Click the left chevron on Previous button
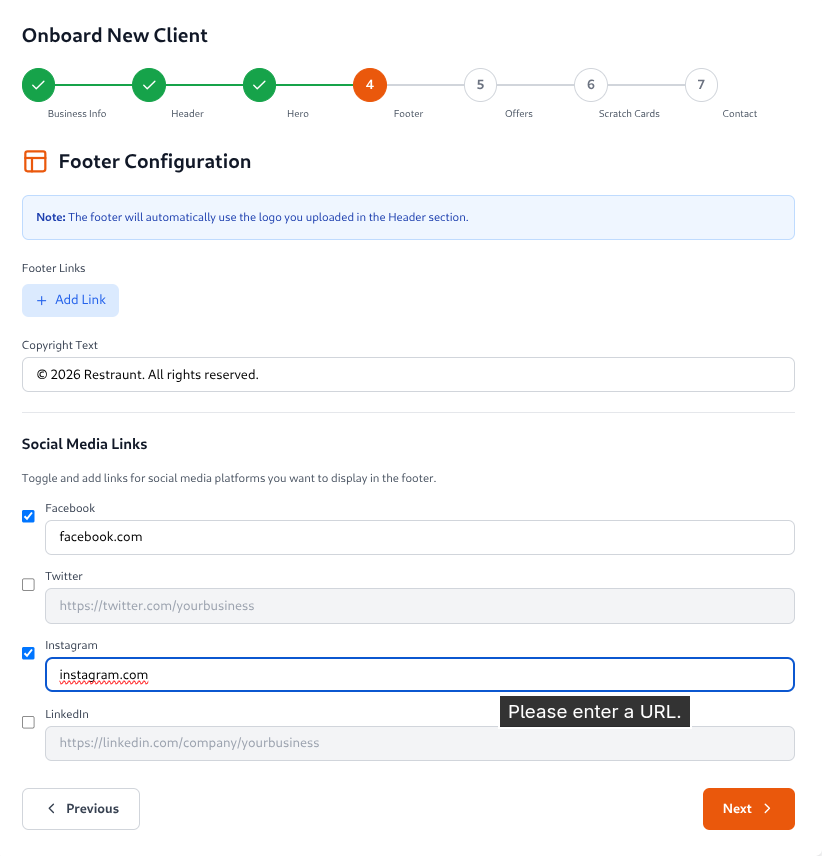Image resolution: width=822 pixels, height=856 pixels. pos(51,808)
